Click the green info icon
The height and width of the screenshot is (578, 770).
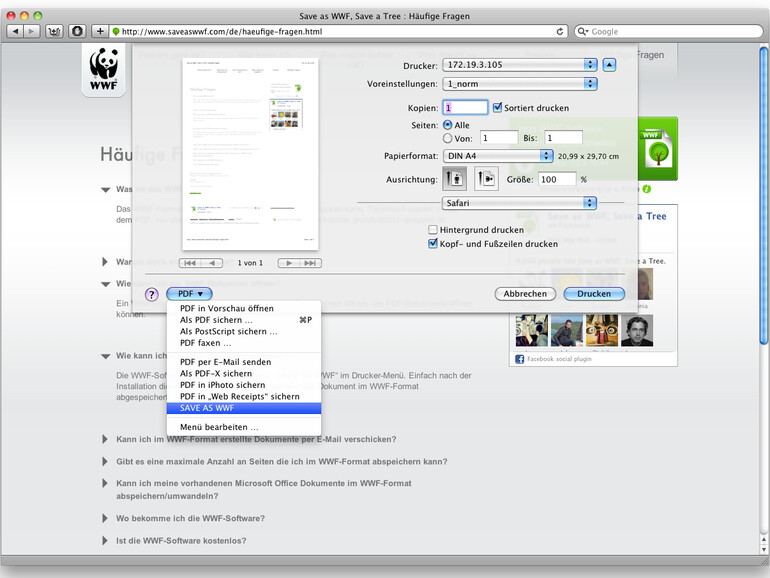point(647,189)
